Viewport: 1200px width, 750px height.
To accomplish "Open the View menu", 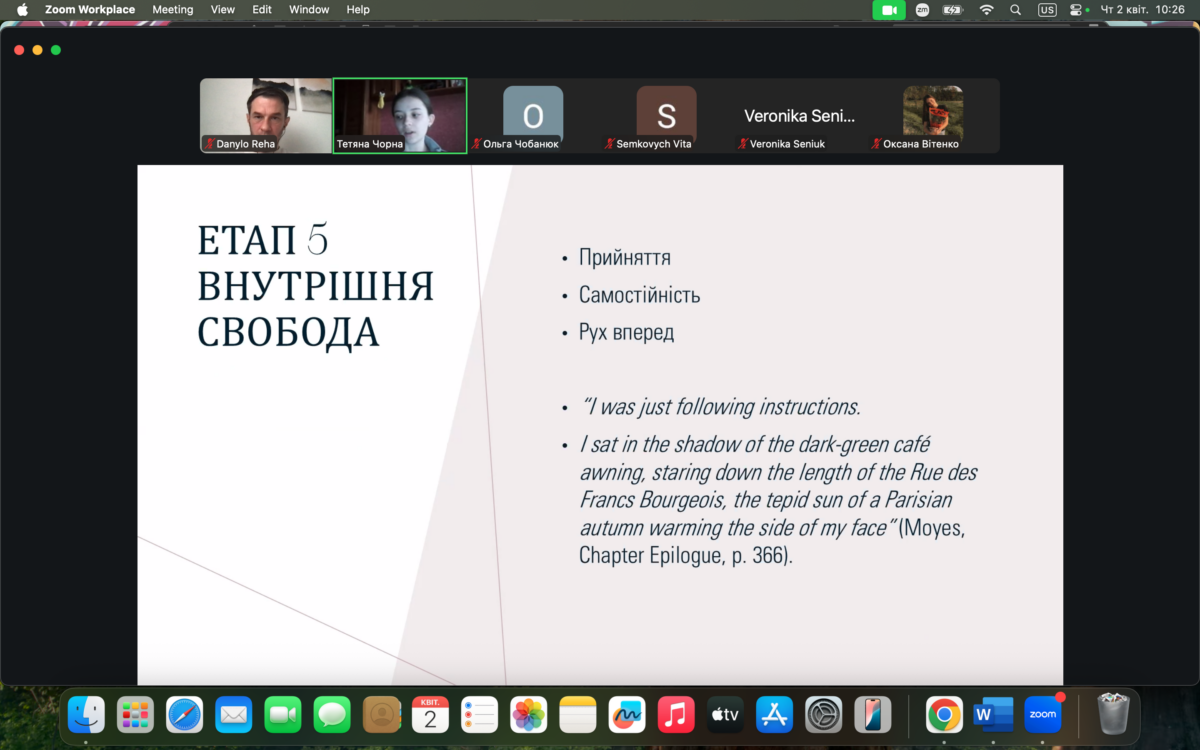I will (223, 10).
